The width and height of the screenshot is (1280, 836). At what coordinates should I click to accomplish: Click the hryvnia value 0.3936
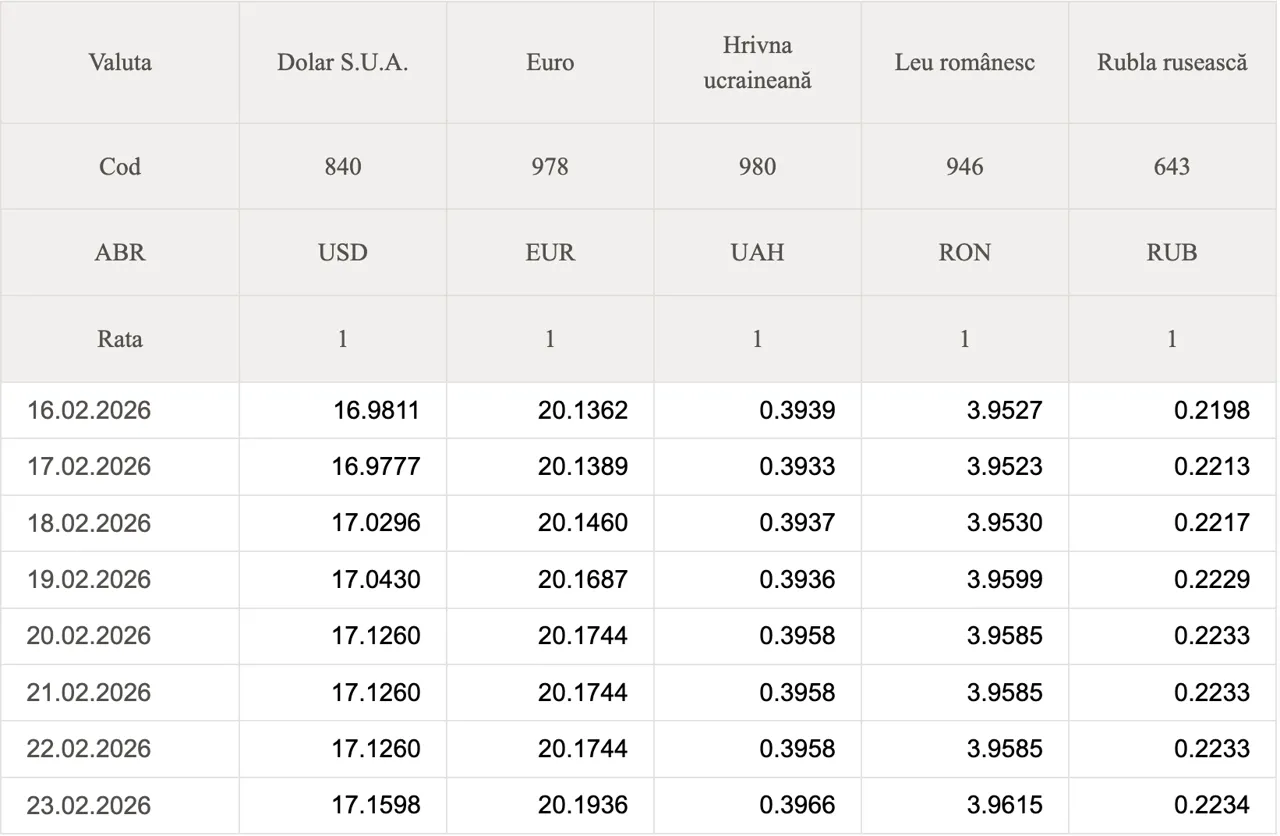tap(797, 580)
